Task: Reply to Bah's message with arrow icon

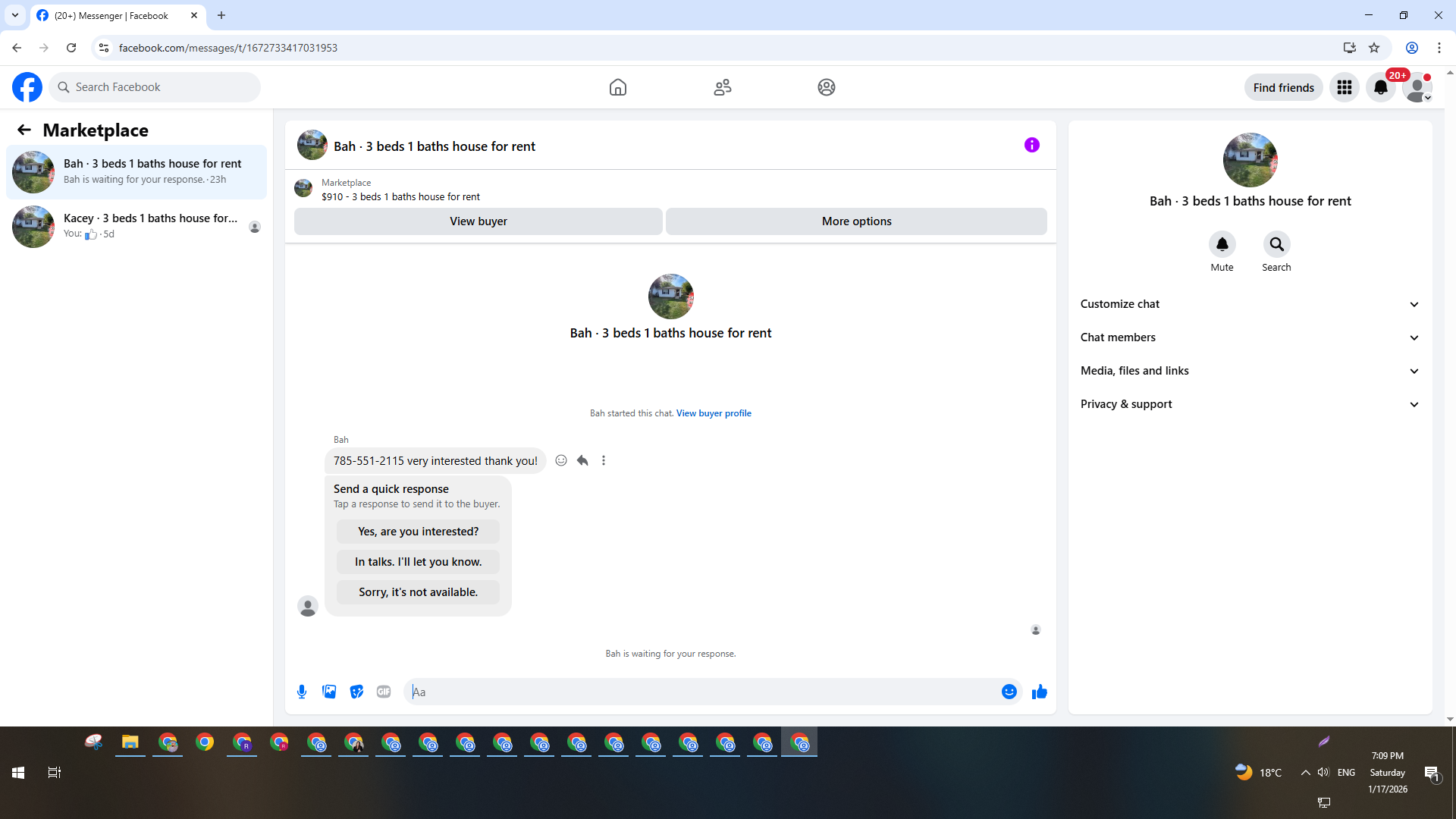Action: coord(582,460)
